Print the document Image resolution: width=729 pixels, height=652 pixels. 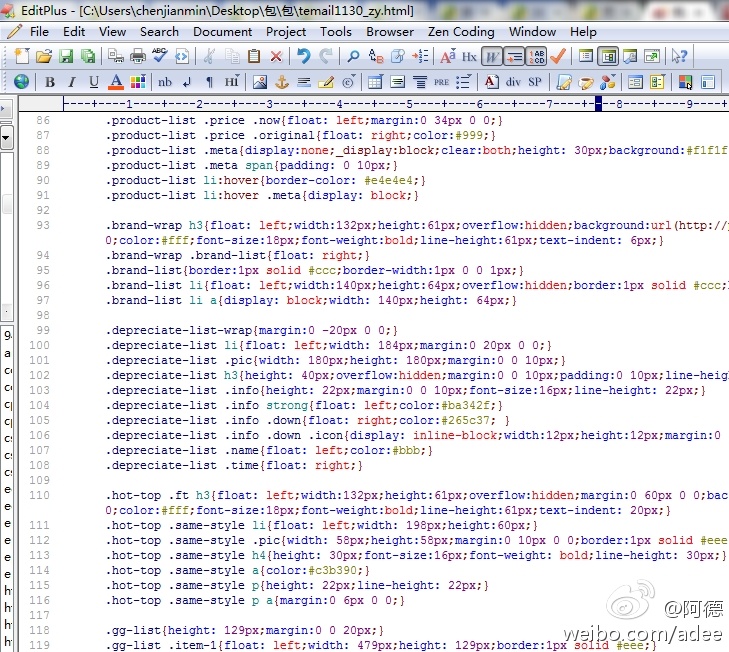click(x=138, y=56)
